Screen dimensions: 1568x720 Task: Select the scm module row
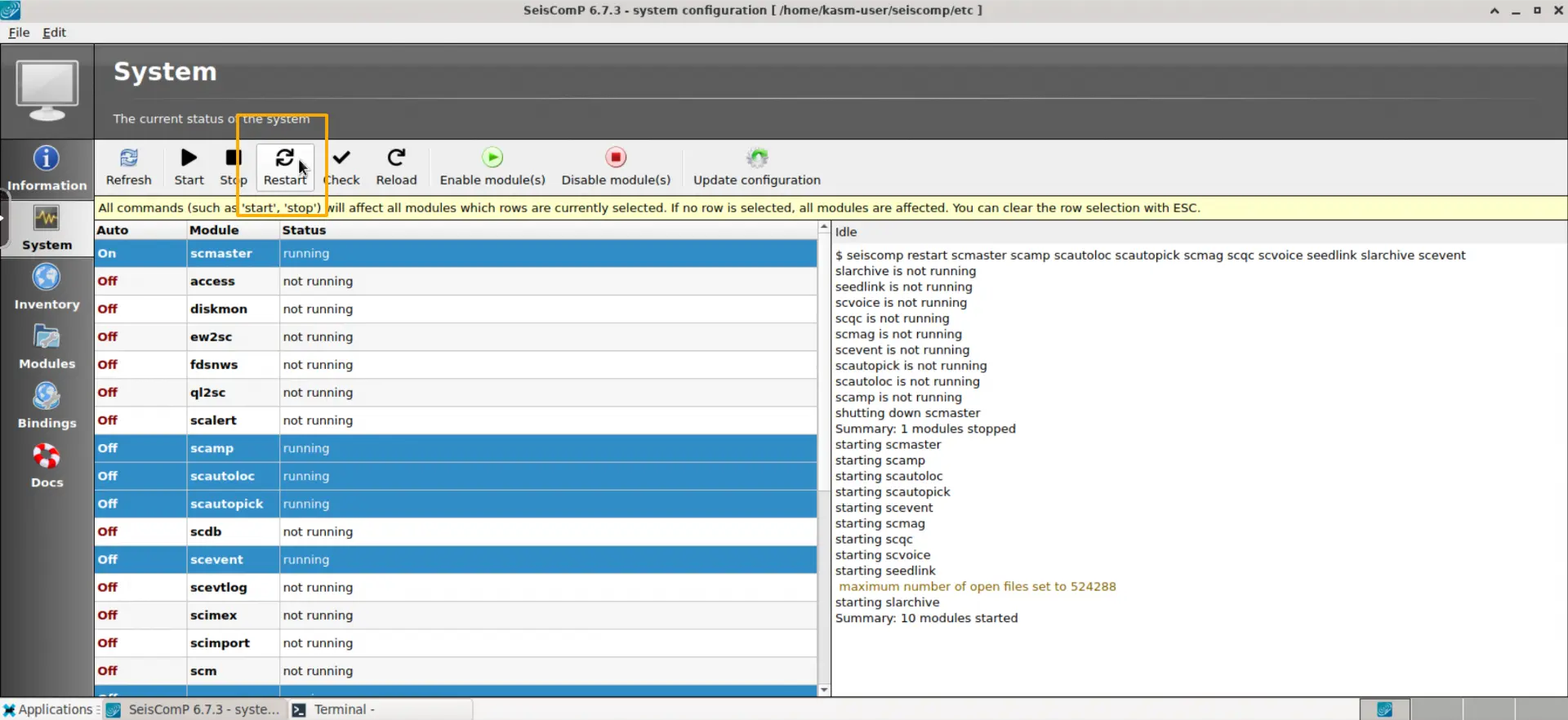pos(456,671)
